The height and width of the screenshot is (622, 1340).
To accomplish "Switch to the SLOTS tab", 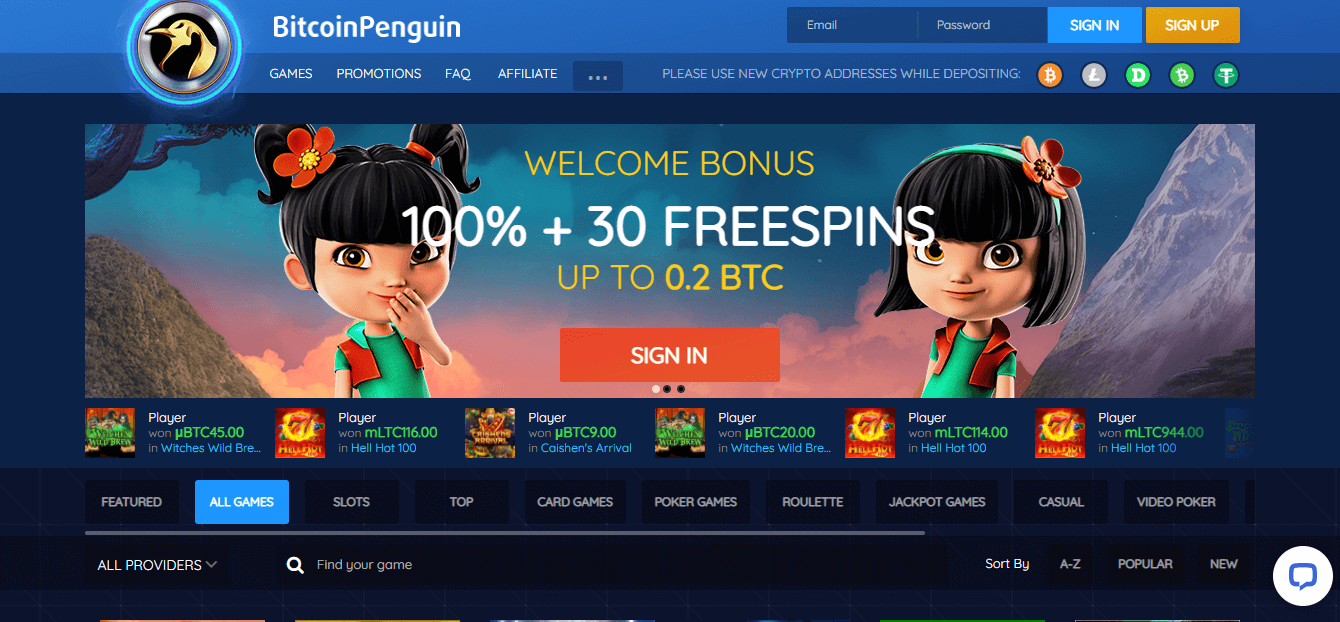I will point(351,502).
